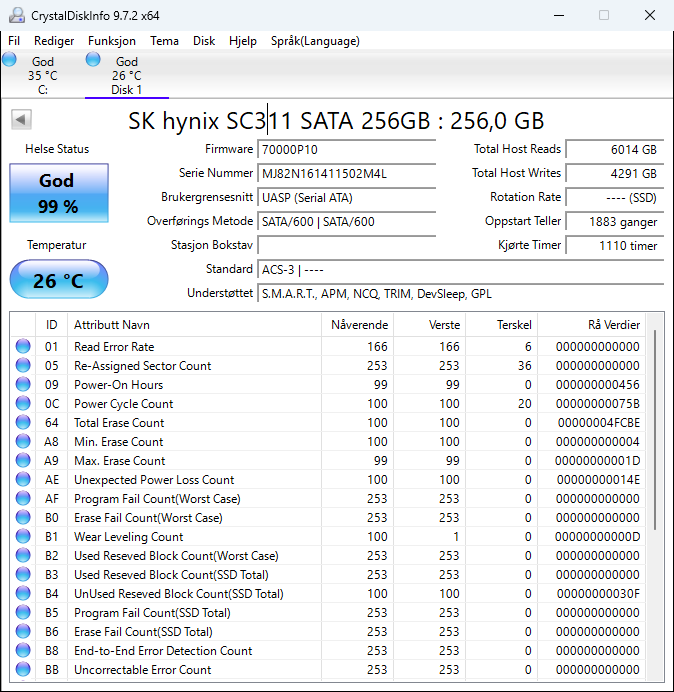Click the Wear Leveling Count attribute name
Screen dimensions: 674x692
point(128,537)
